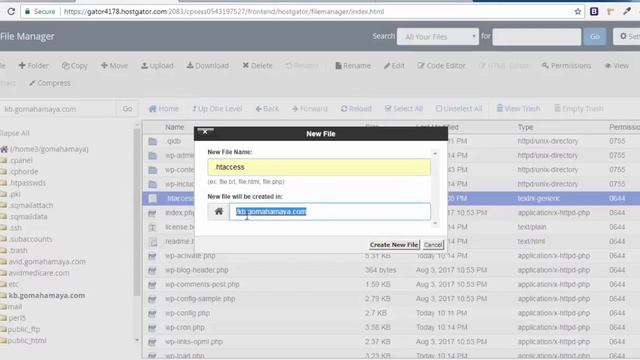Open the All Your Files search dropdown
This screenshot has width=640, height=360.
[x=438, y=37]
